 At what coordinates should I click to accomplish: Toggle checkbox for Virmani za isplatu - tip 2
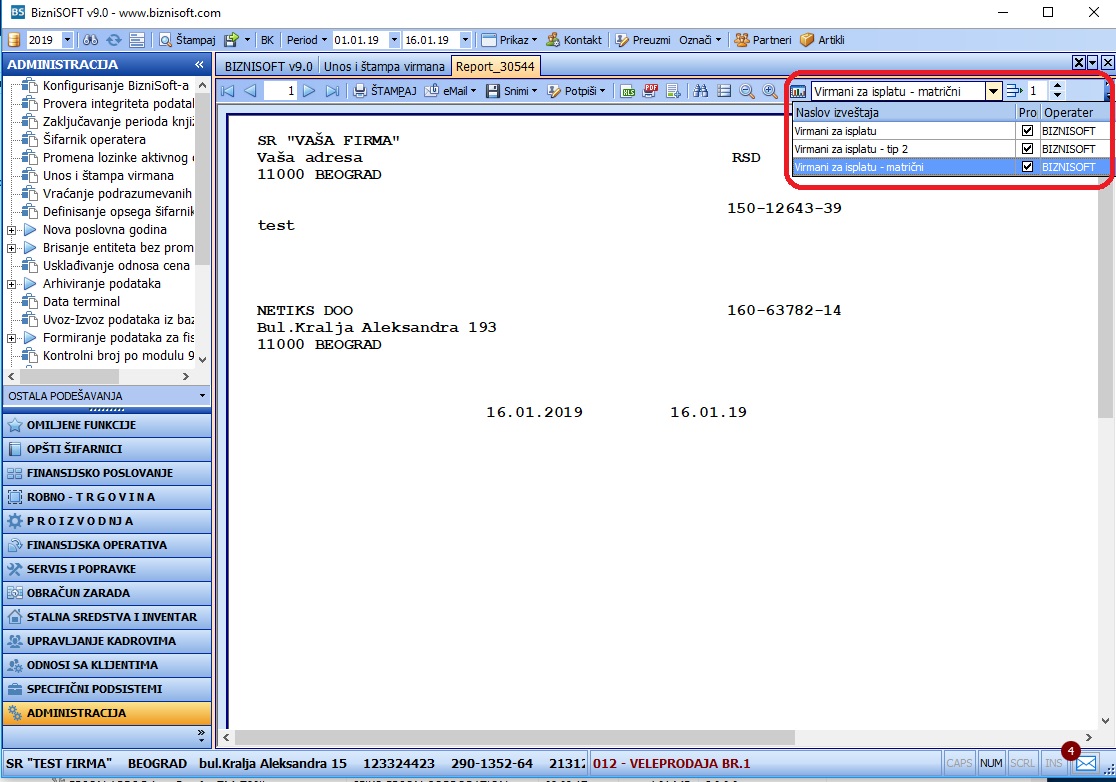(1027, 149)
